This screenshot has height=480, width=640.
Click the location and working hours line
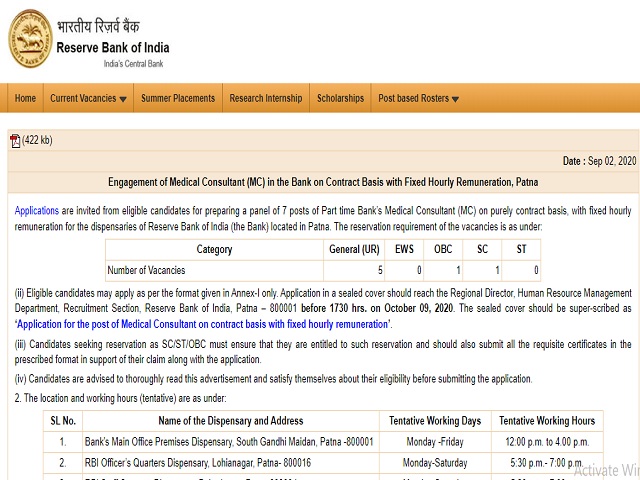[x=120, y=398]
